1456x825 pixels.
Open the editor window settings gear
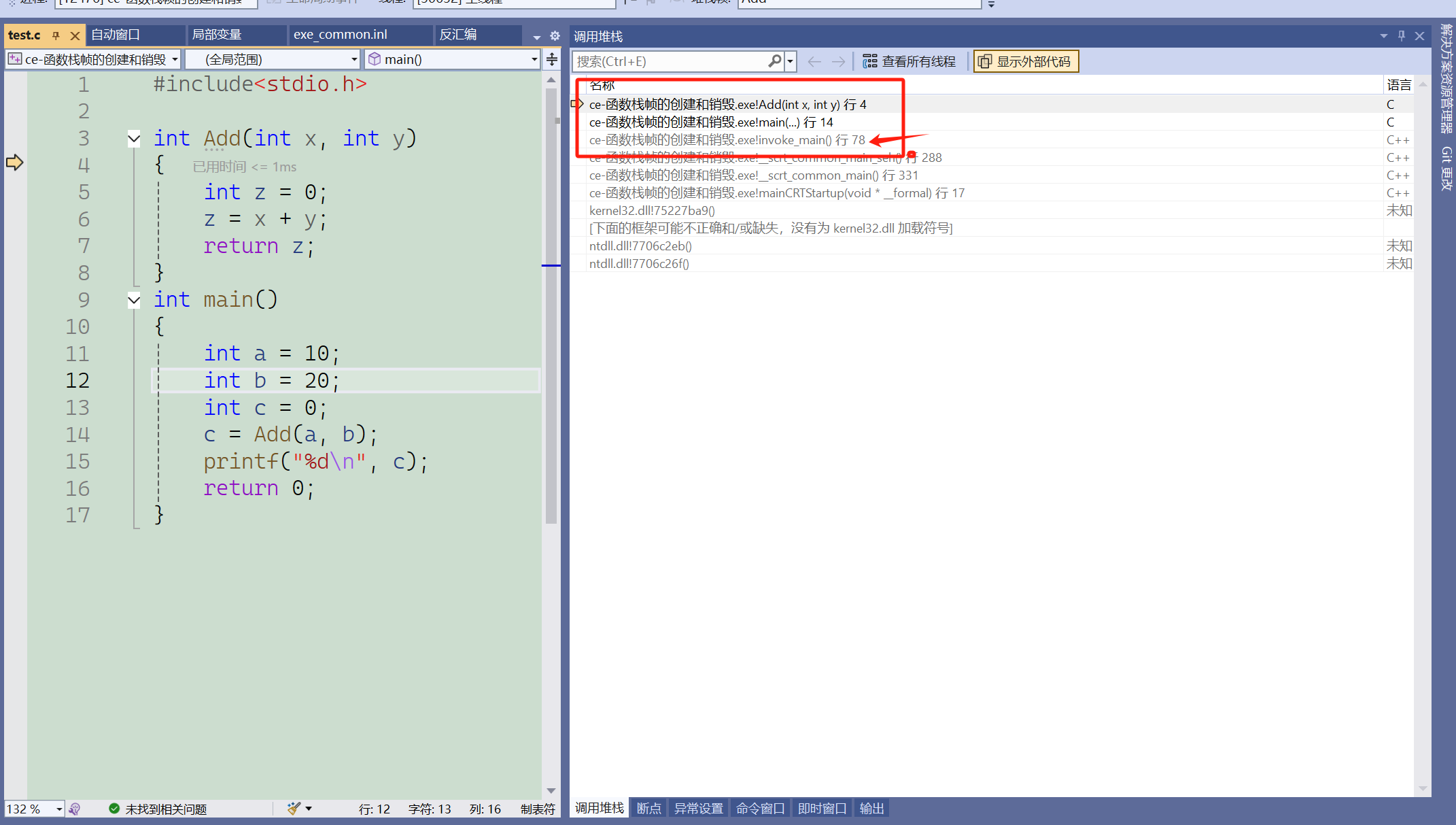(555, 35)
